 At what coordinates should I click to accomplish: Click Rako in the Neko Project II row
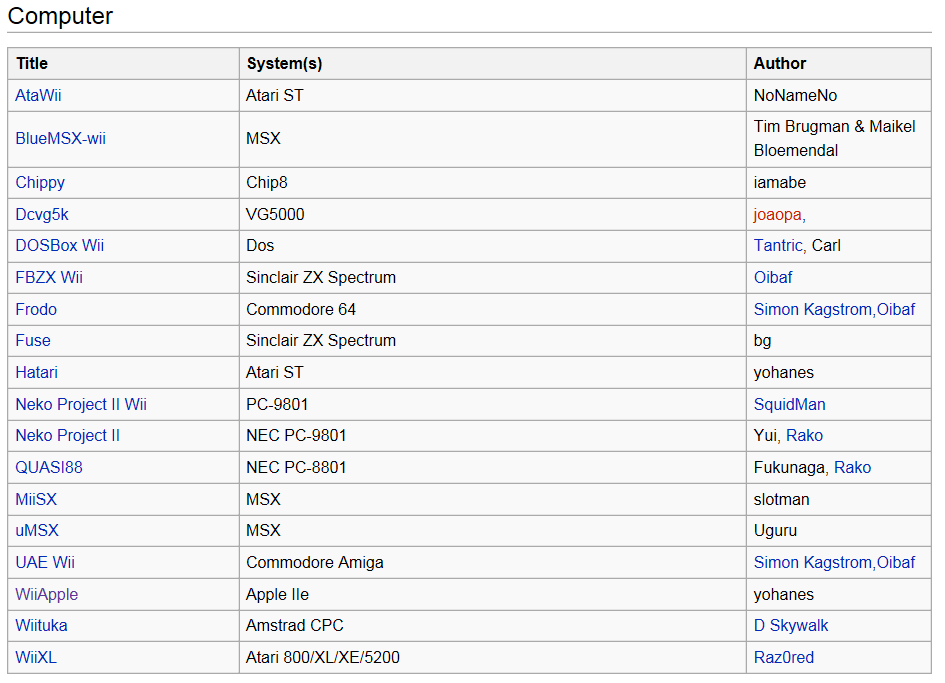click(x=804, y=436)
